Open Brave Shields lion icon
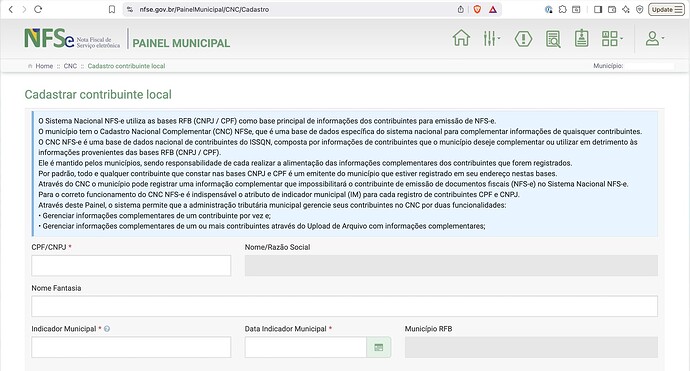 pyautogui.click(x=477, y=9)
